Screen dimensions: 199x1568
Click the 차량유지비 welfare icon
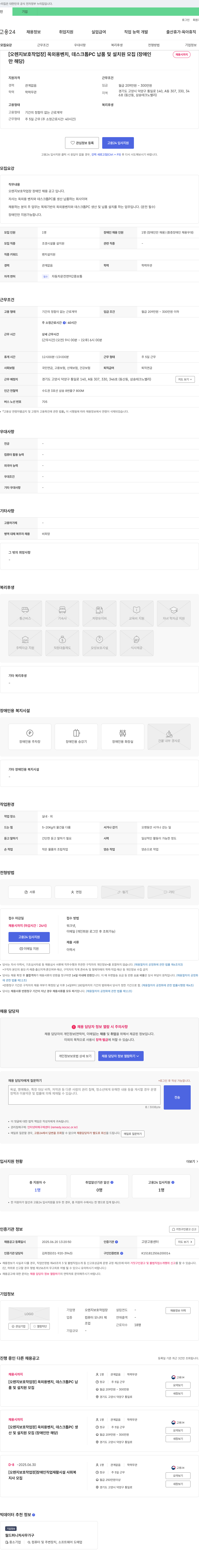[x=99, y=614]
